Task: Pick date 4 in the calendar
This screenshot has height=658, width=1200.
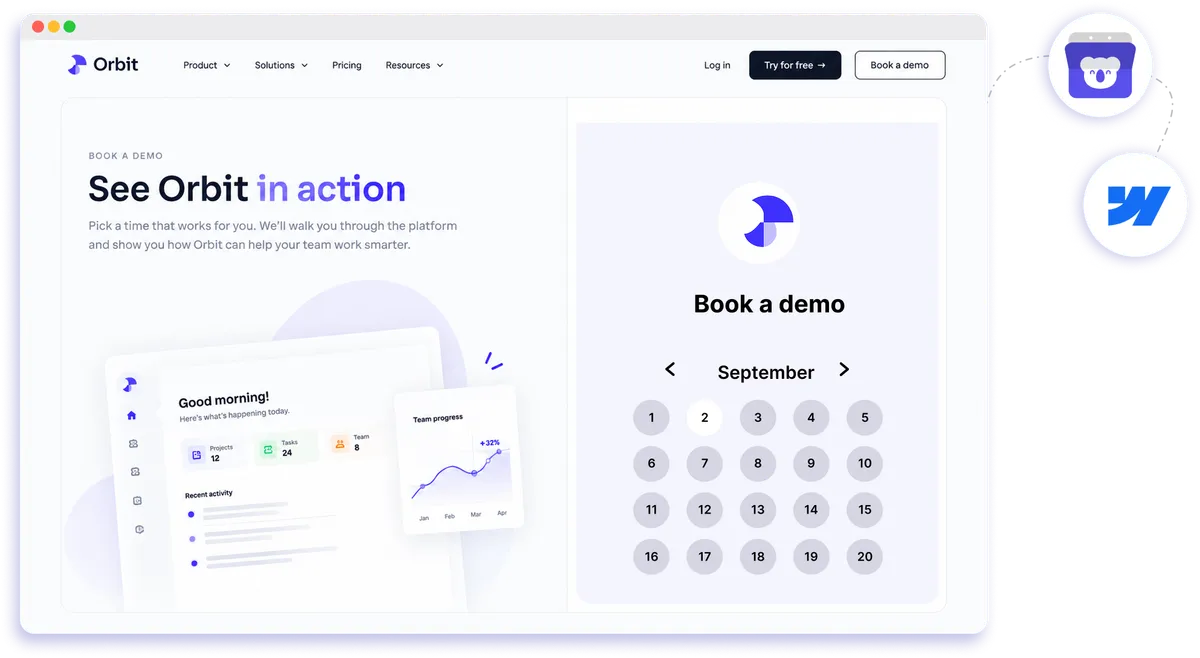Action: (x=811, y=418)
